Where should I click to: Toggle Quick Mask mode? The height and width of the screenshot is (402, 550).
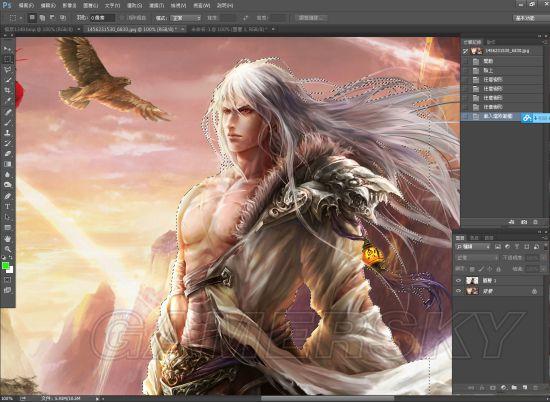pos(7,280)
